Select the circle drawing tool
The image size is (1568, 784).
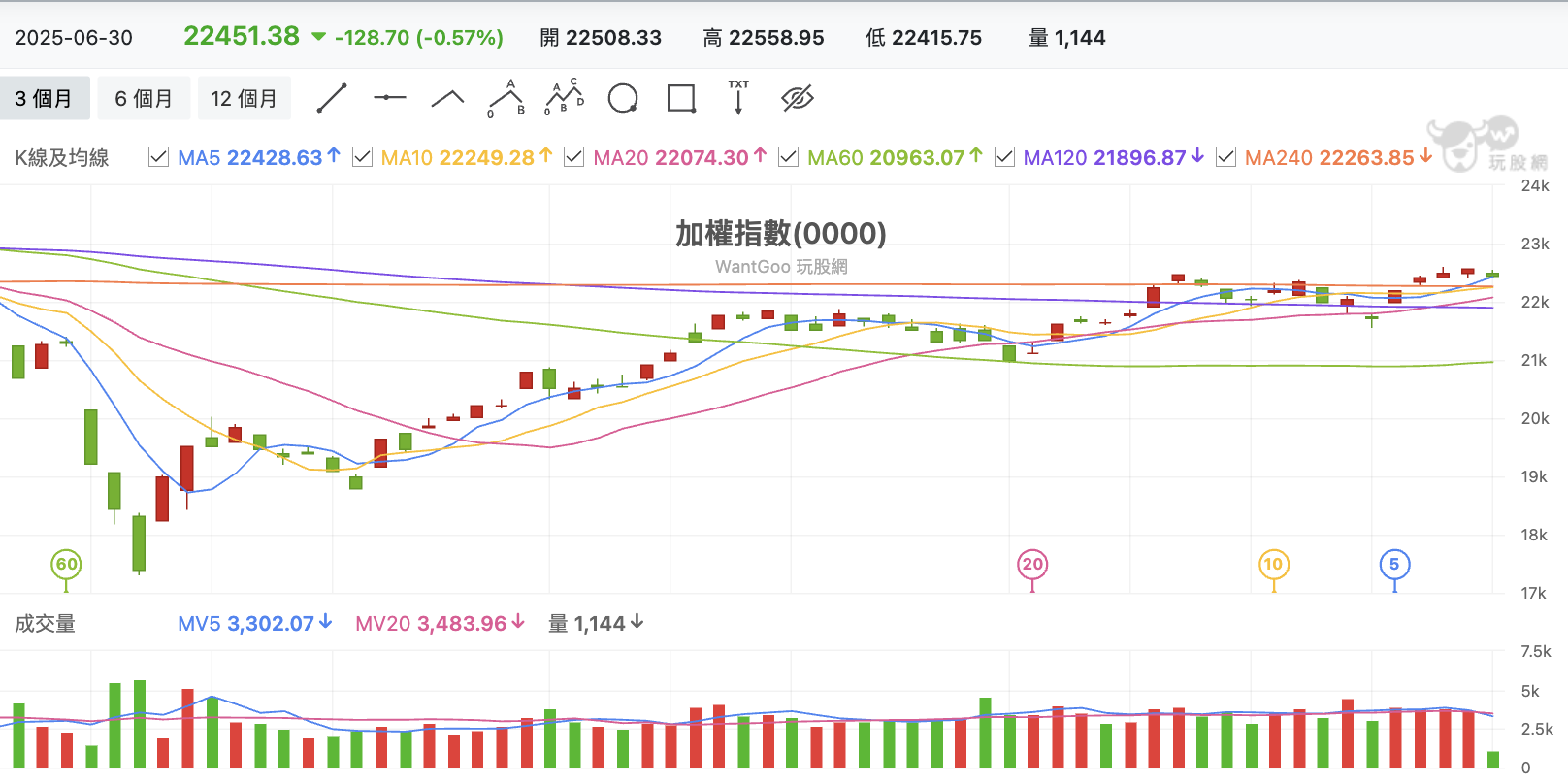(623, 98)
